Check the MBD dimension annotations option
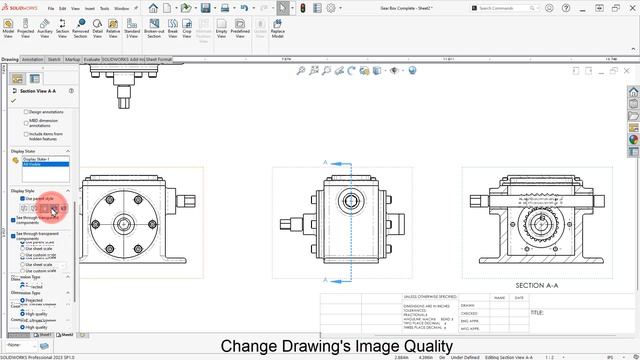Viewport: 640px width, 360px height. coord(26,123)
